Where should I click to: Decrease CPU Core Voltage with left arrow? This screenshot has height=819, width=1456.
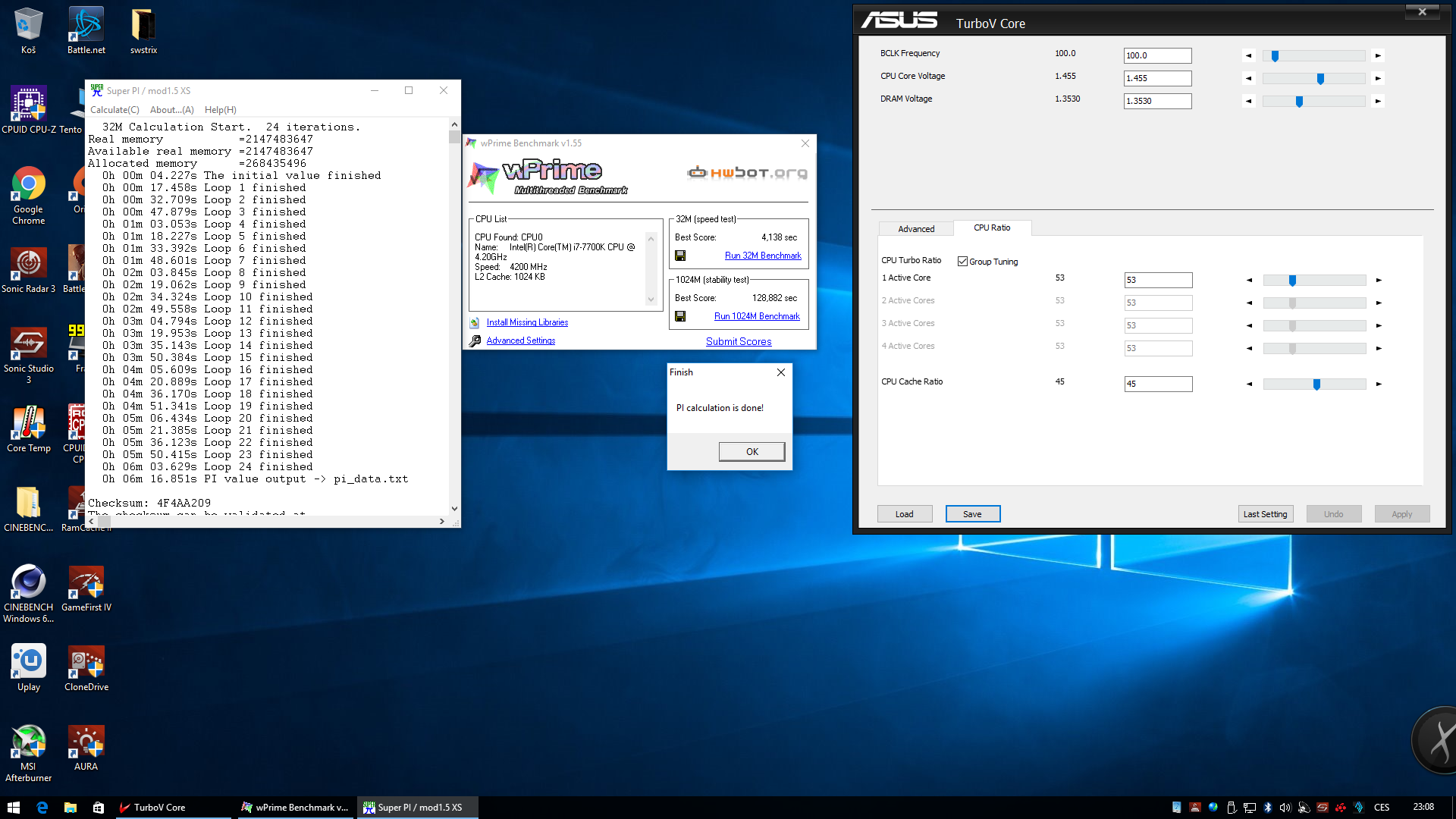(1248, 78)
